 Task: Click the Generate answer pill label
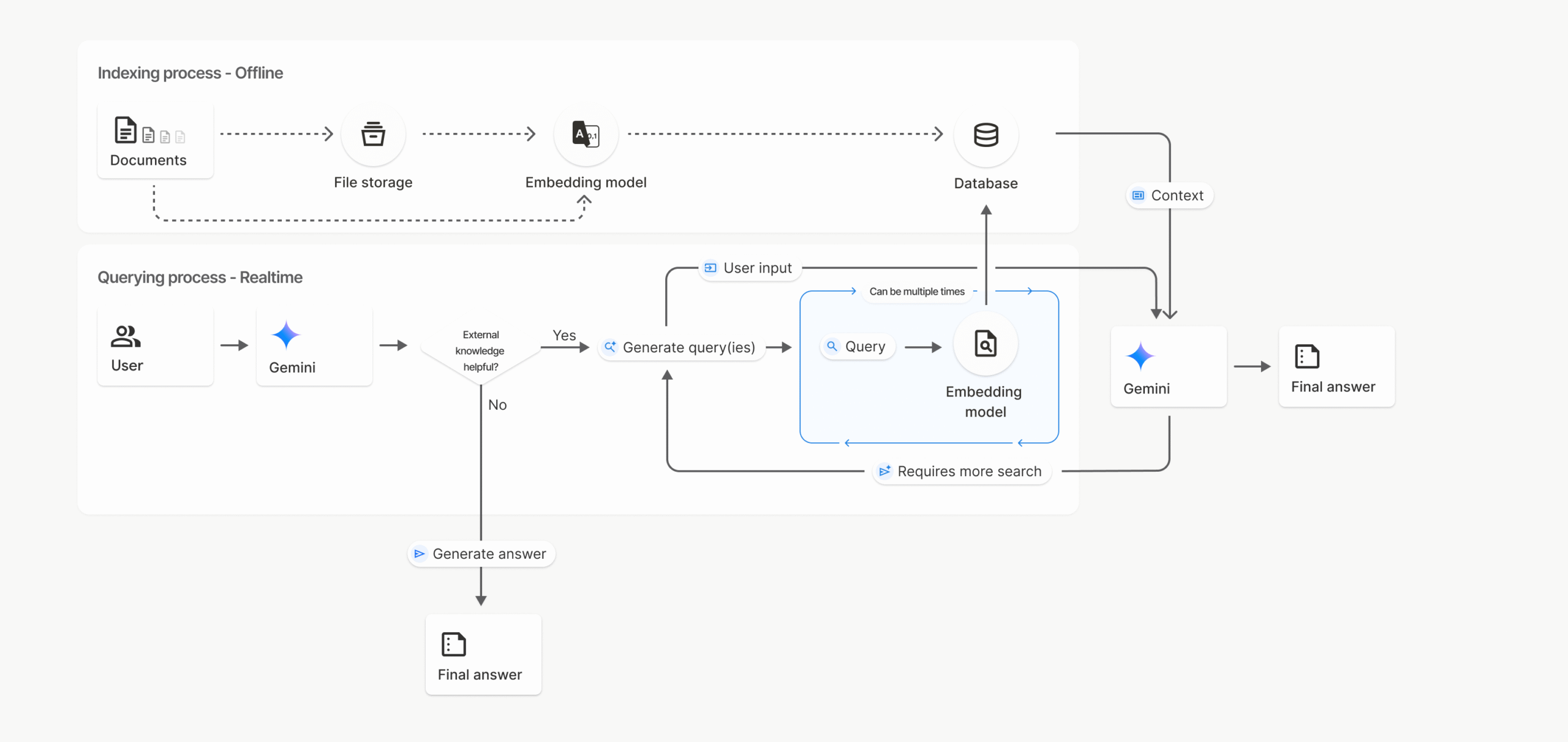point(489,555)
